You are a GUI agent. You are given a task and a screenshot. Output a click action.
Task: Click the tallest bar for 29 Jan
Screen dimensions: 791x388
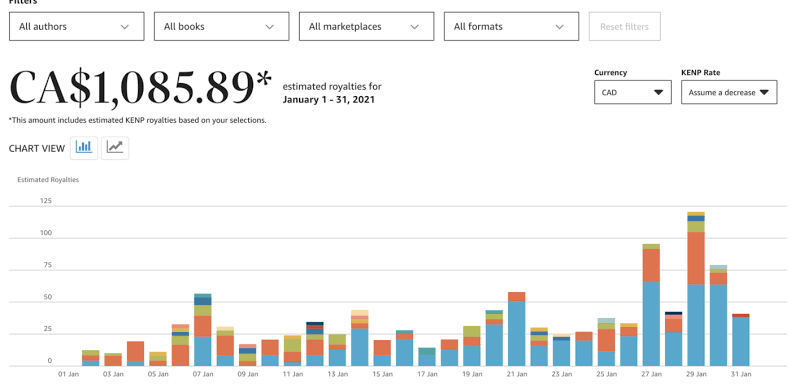[696, 289]
